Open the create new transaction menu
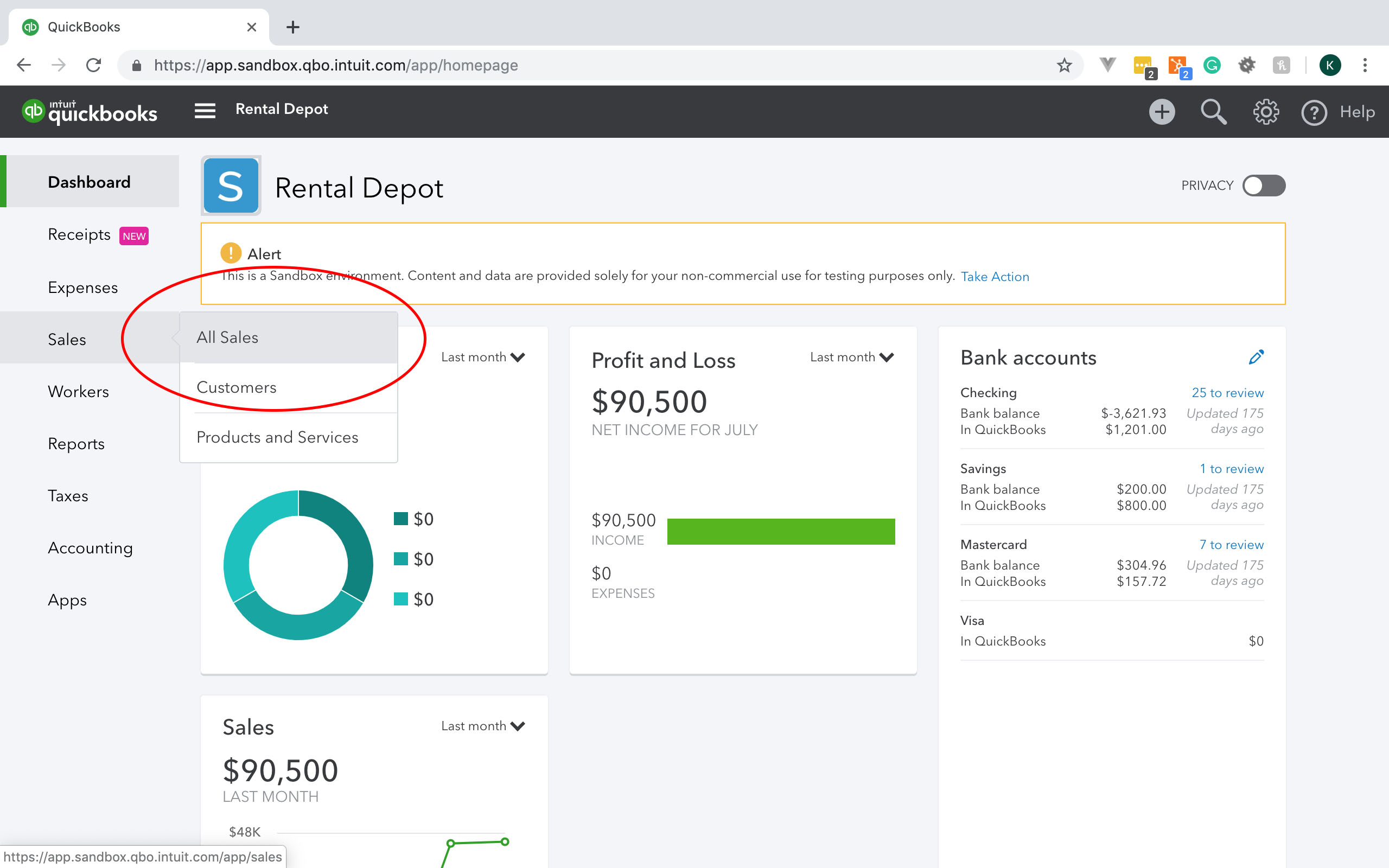 [x=1161, y=112]
